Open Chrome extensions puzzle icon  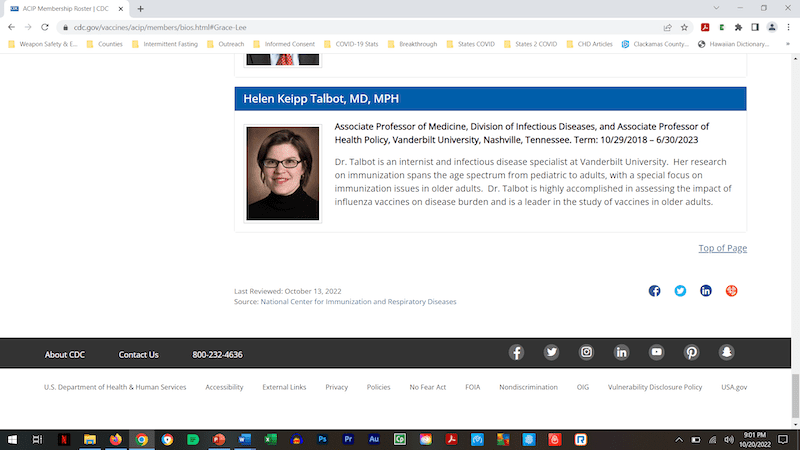pos(738,27)
